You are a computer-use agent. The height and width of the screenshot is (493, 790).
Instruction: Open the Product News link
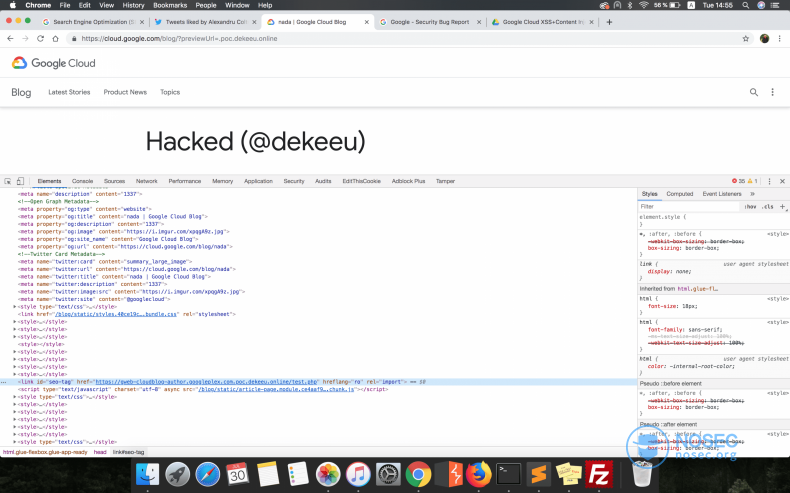pyautogui.click(x=125, y=92)
